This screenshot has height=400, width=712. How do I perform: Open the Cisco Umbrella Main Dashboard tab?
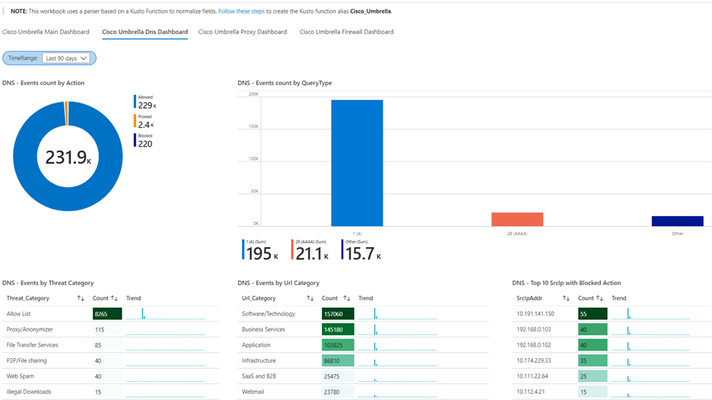[45, 32]
